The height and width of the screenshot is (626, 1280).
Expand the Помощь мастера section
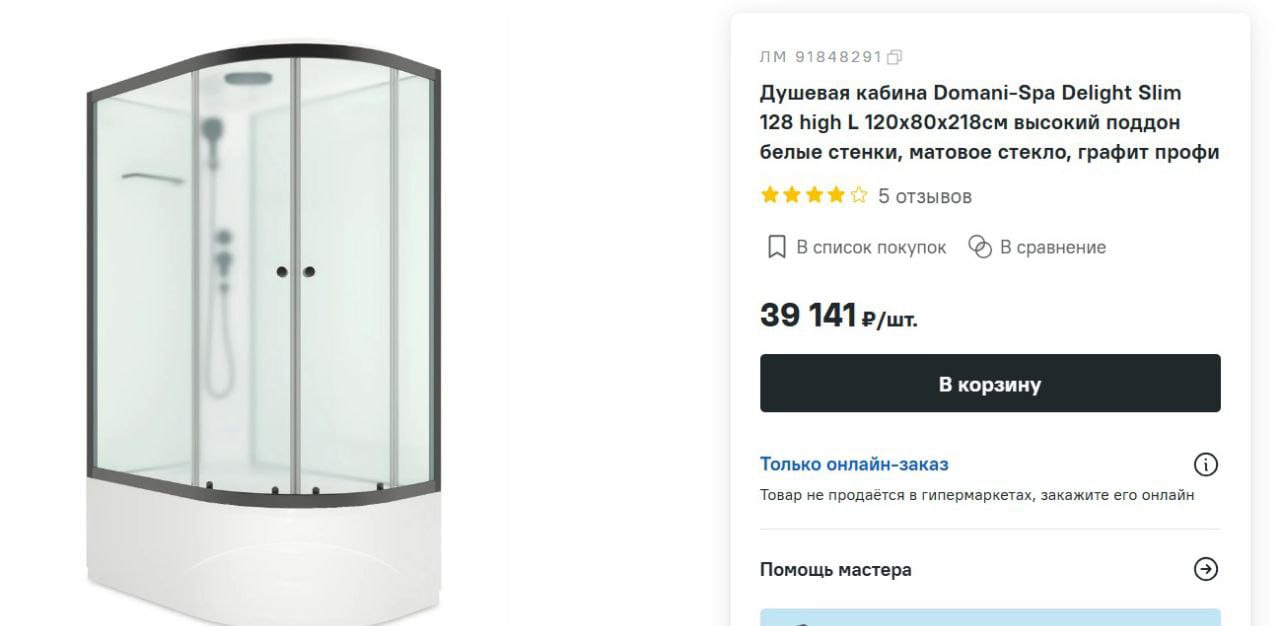tap(990, 569)
